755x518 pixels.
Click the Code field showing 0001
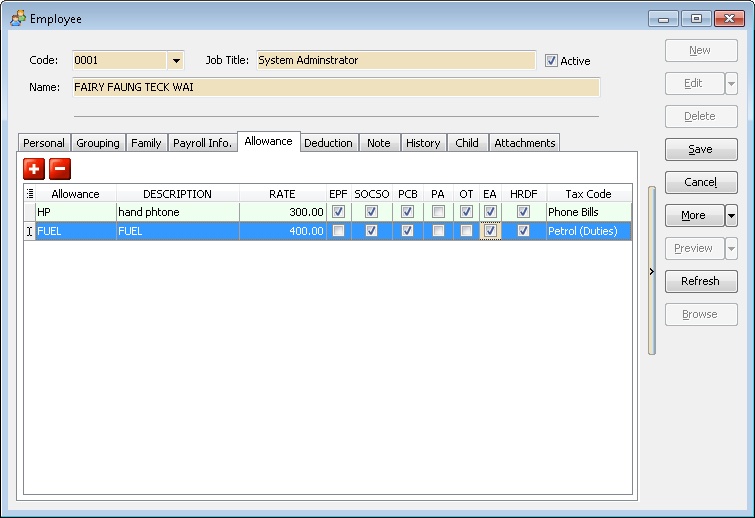point(119,61)
